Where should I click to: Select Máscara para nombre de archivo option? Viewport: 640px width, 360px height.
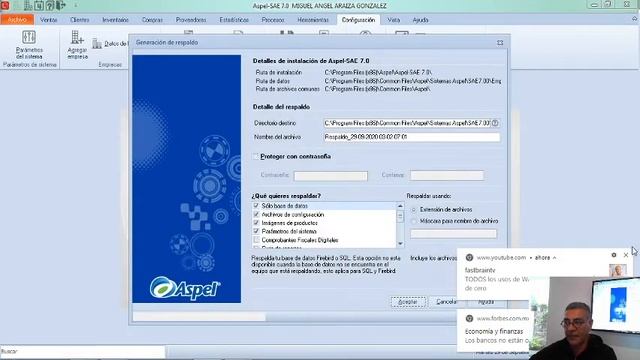coord(414,221)
